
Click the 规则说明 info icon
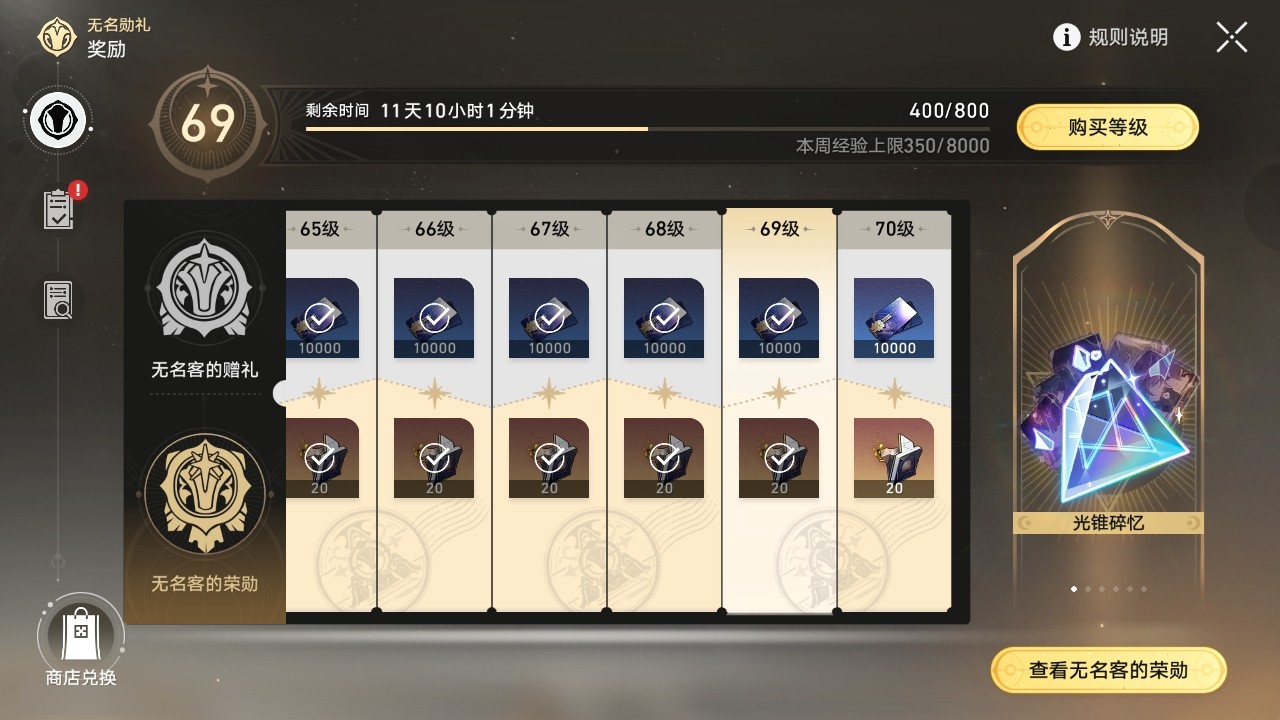(x=1067, y=37)
